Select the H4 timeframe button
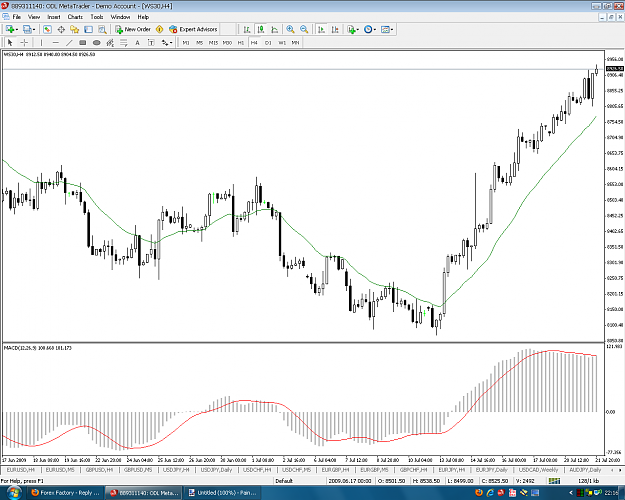The image size is (625, 500). (254, 42)
